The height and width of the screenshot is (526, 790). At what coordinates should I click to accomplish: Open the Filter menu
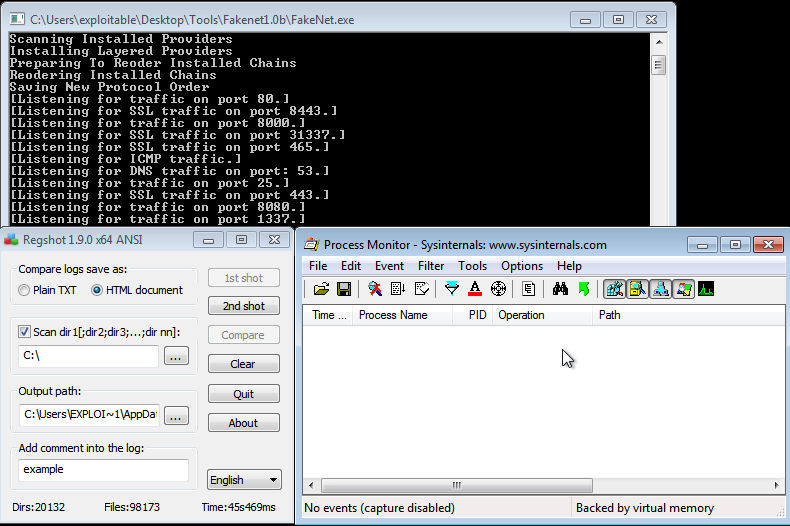click(431, 266)
